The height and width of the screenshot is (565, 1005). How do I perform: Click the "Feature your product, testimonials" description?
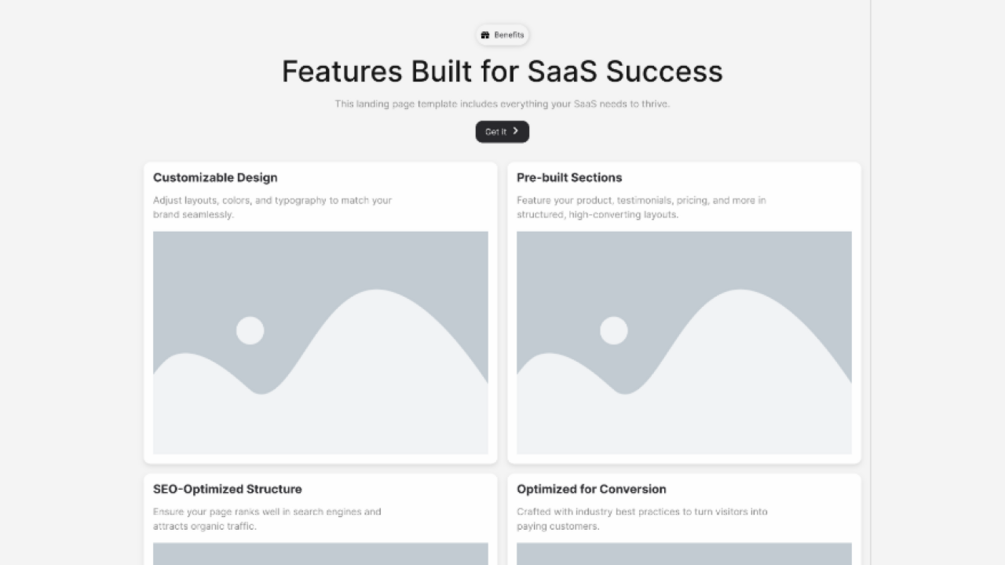coord(641,207)
